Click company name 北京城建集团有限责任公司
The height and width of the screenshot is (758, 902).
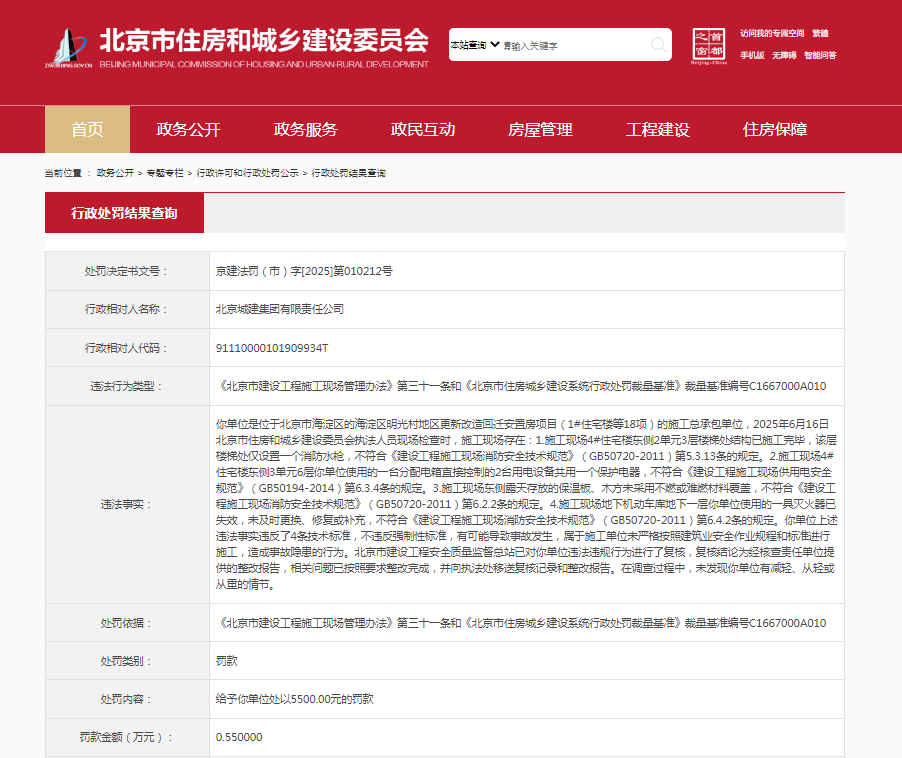(280, 309)
